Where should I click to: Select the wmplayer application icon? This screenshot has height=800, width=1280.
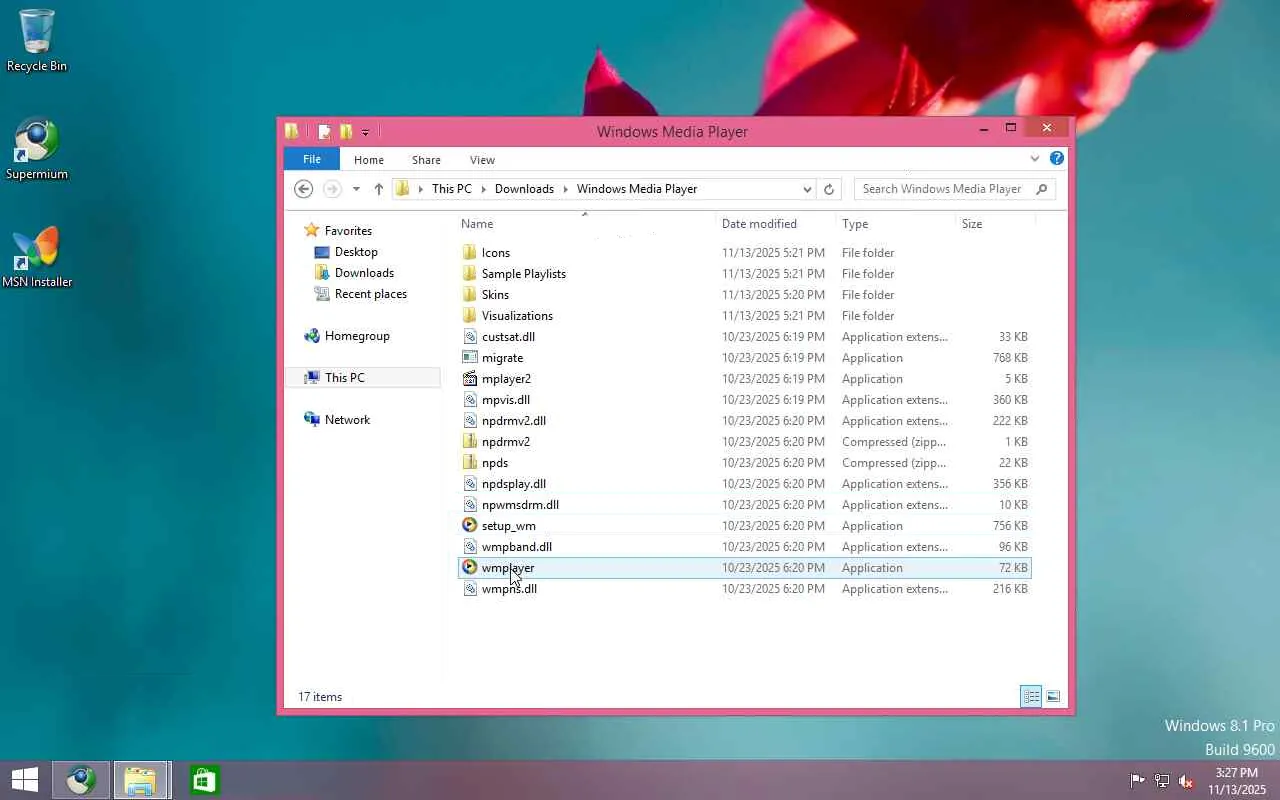coord(470,567)
